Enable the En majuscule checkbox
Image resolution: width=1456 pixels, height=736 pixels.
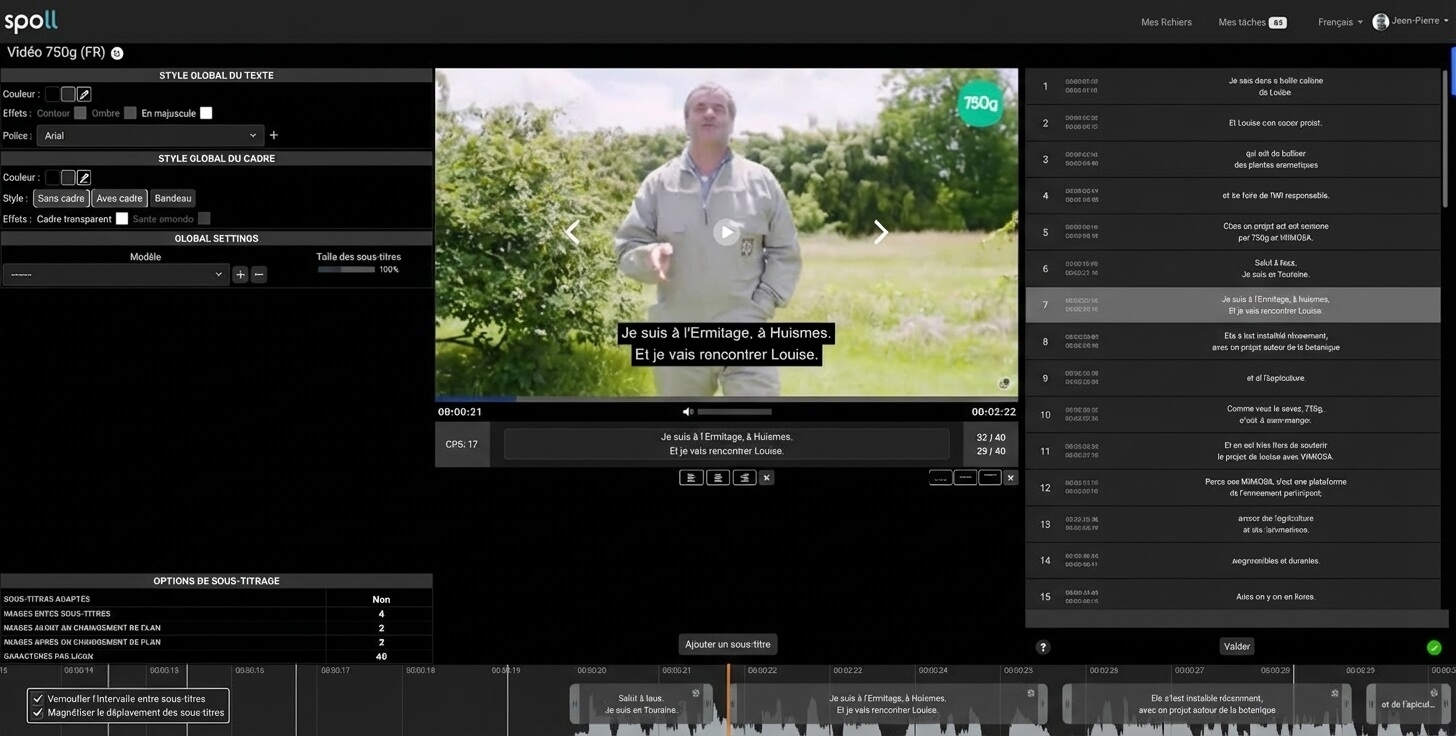tap(206, 113)
